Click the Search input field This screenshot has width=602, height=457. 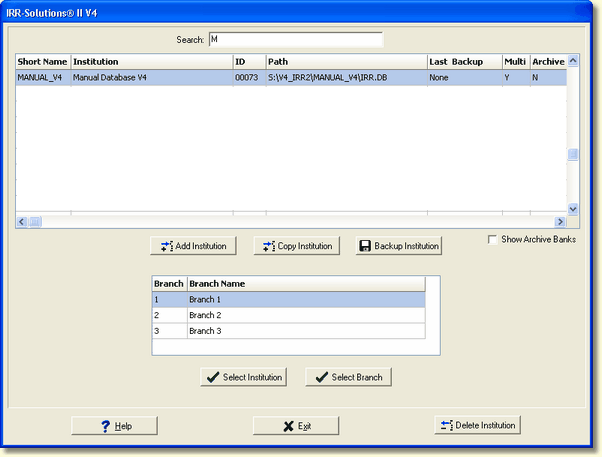[x=295, y=40]
